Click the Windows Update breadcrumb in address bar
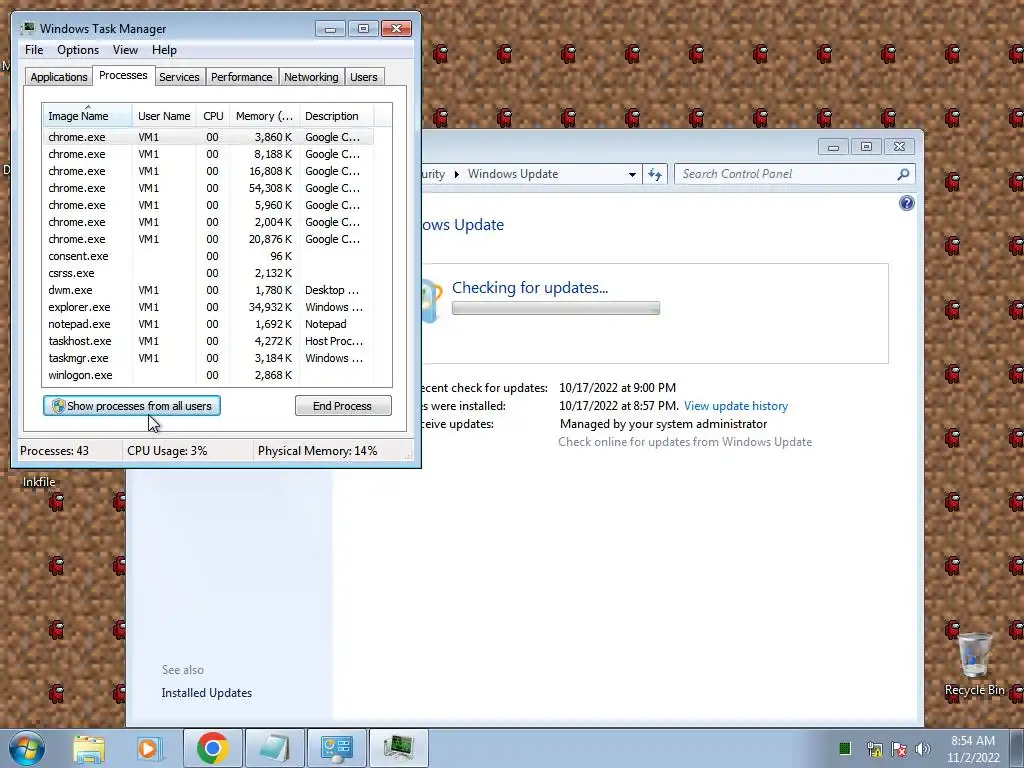1024x768 pixels. [513, 174]
